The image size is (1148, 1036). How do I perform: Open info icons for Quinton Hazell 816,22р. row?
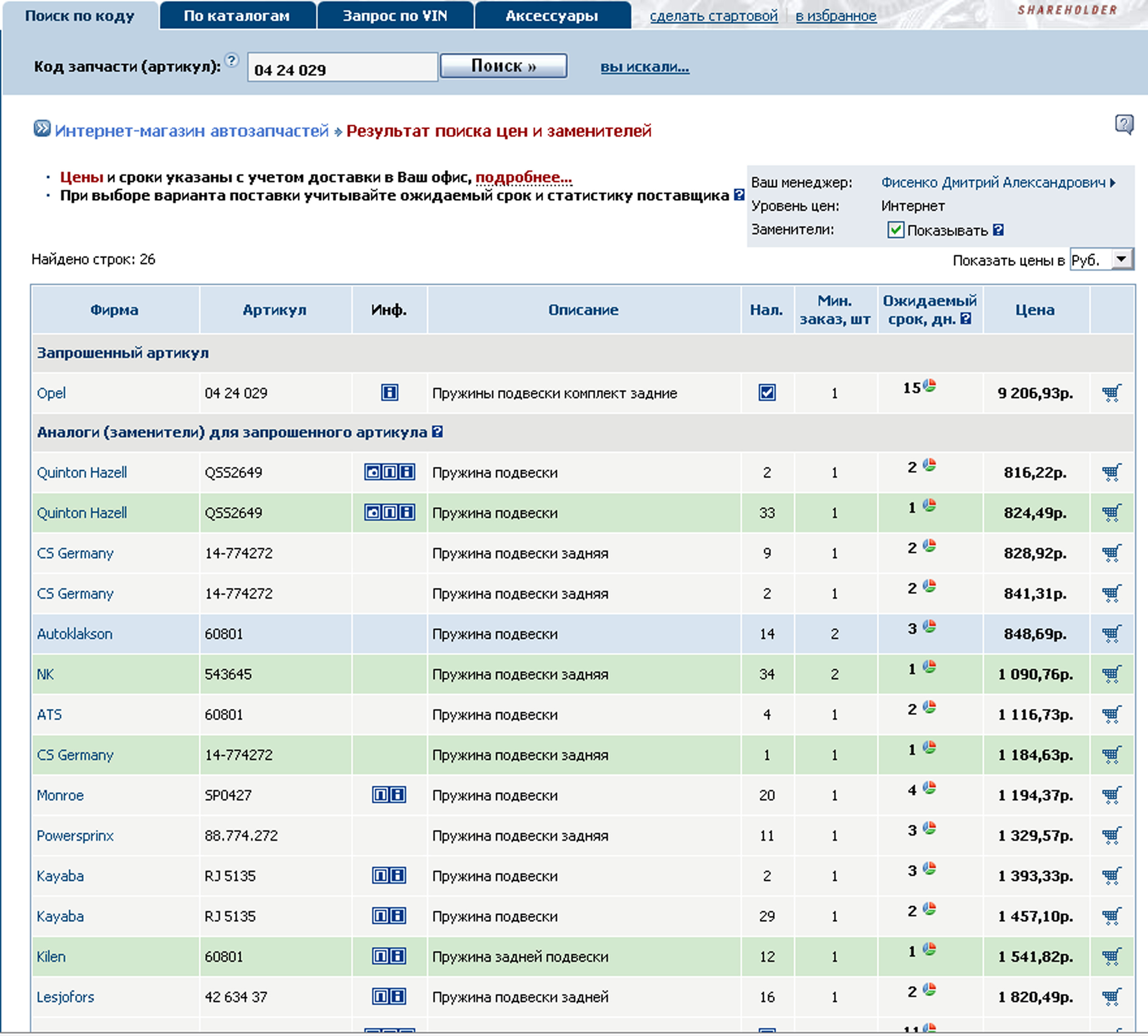coord(389,472)
